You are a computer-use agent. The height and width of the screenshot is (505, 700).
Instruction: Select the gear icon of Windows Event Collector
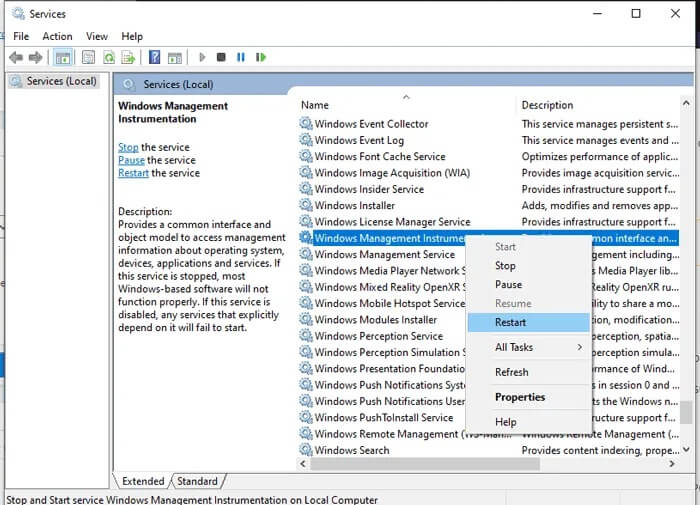coord(306,124)
